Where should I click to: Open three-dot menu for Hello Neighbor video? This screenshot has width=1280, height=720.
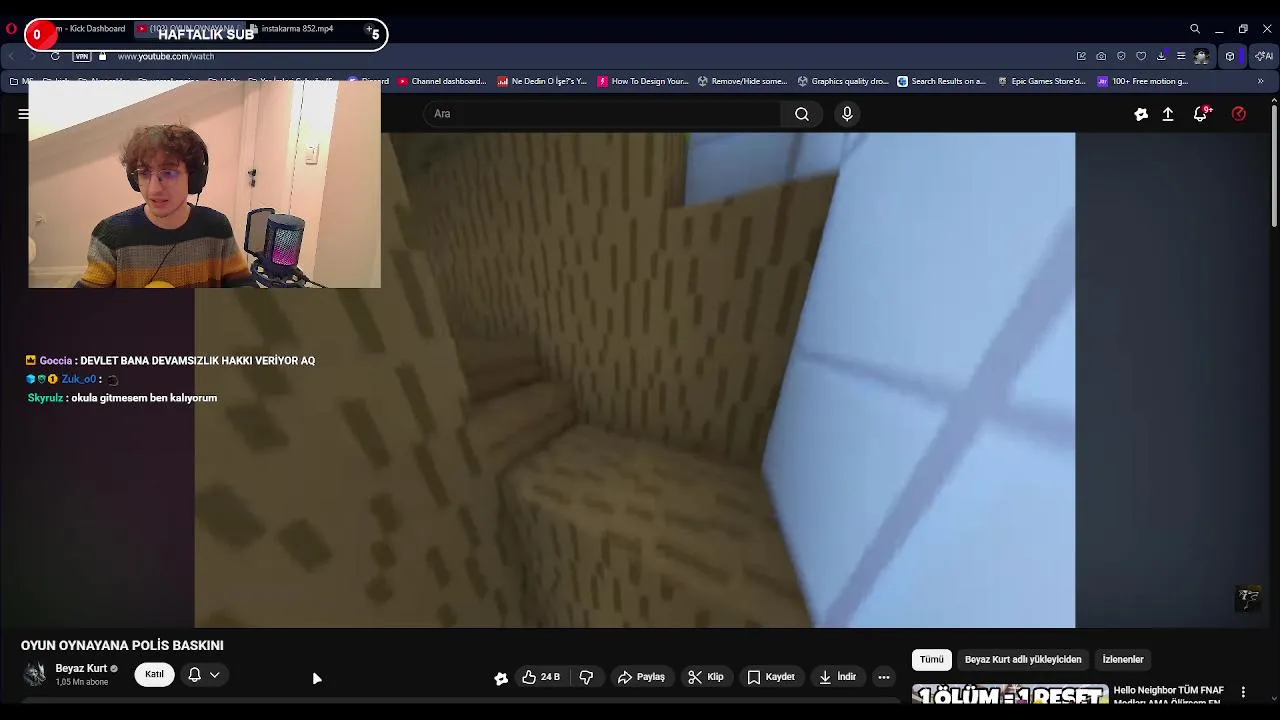[1243, 692]
